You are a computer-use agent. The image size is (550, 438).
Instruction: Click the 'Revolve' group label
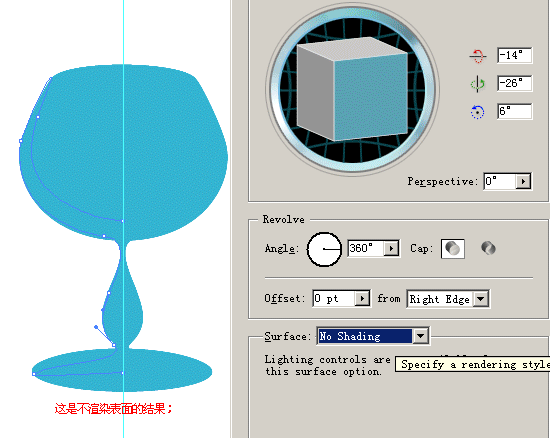(x=283, y=220)
